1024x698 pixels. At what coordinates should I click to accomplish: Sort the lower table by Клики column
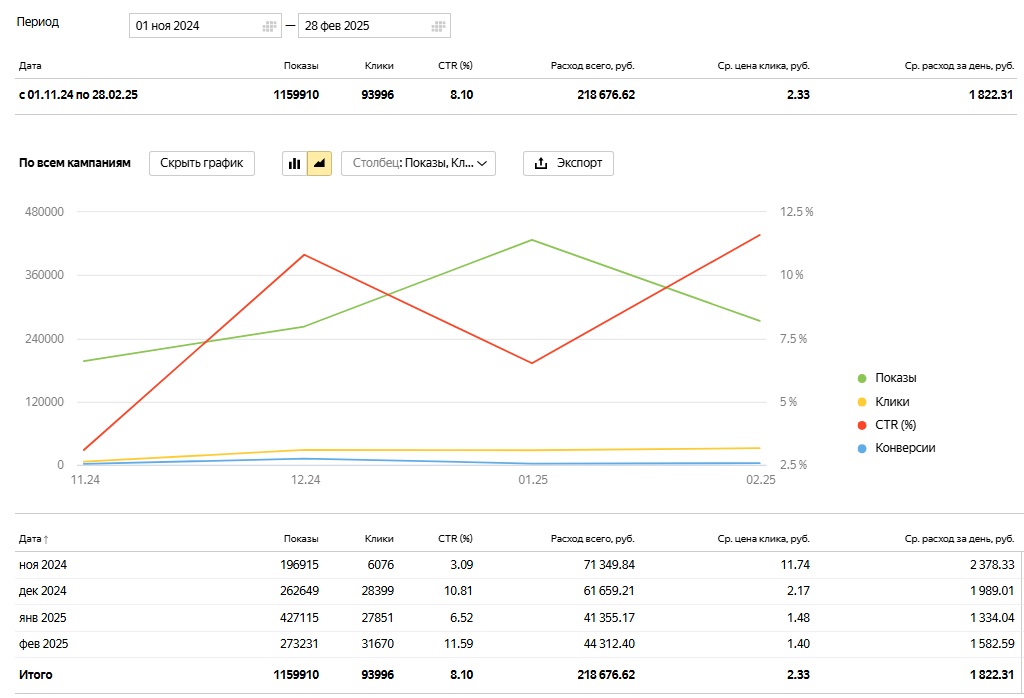(x=379, y=539)
